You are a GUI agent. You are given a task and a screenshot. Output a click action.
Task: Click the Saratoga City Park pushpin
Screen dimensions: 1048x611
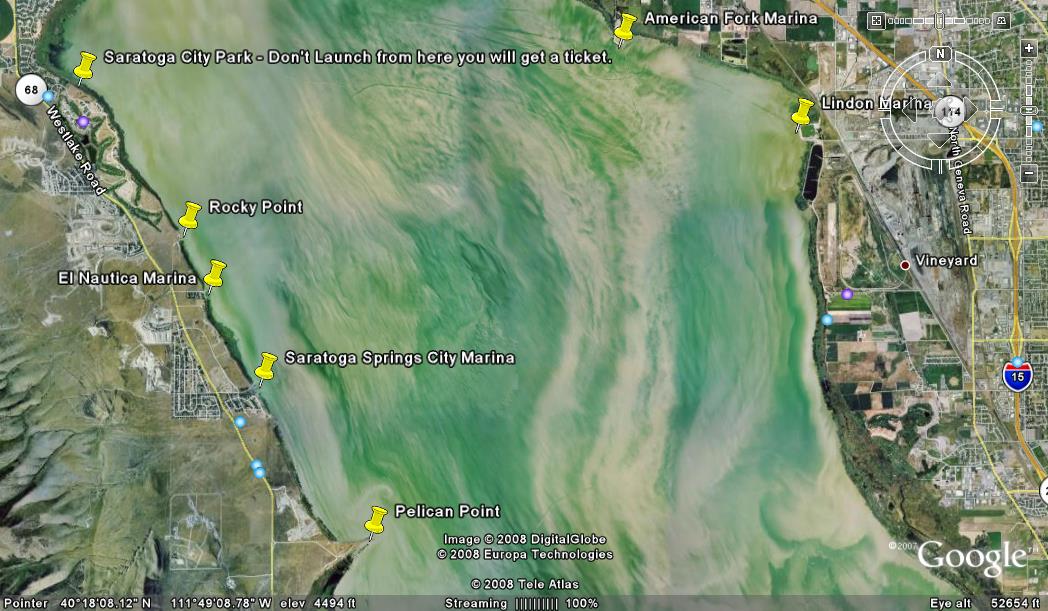tap(85, 65)
